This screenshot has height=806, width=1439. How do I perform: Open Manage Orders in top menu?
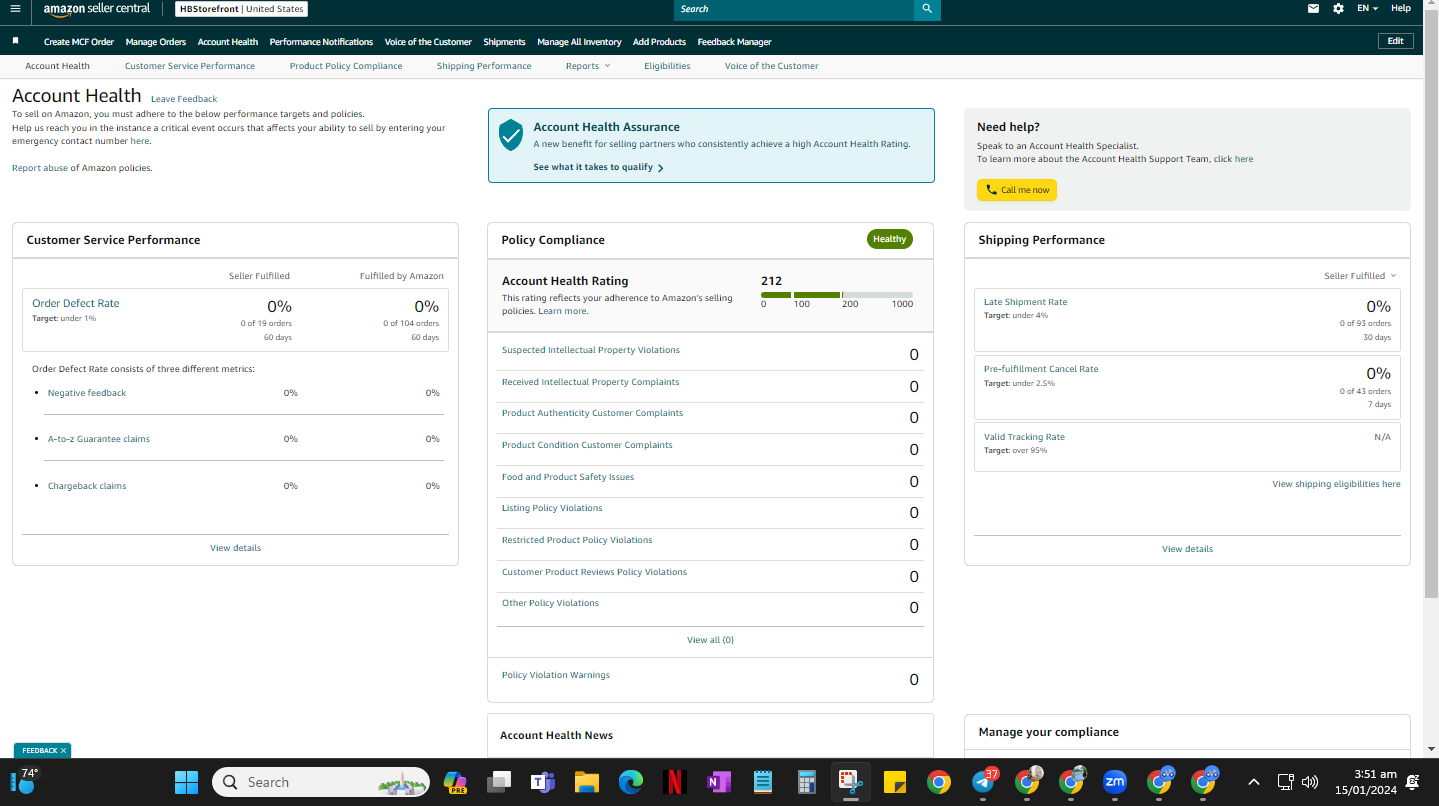point(156,42)
